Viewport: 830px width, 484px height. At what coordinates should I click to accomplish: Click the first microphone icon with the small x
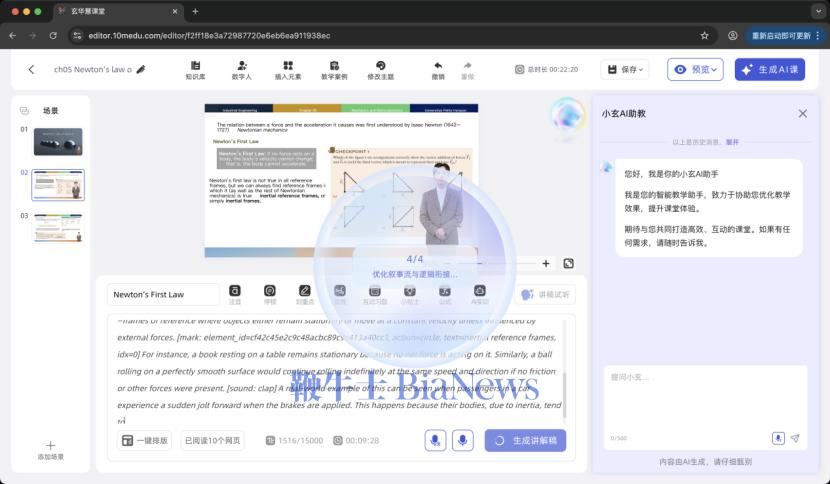point(435,441)
